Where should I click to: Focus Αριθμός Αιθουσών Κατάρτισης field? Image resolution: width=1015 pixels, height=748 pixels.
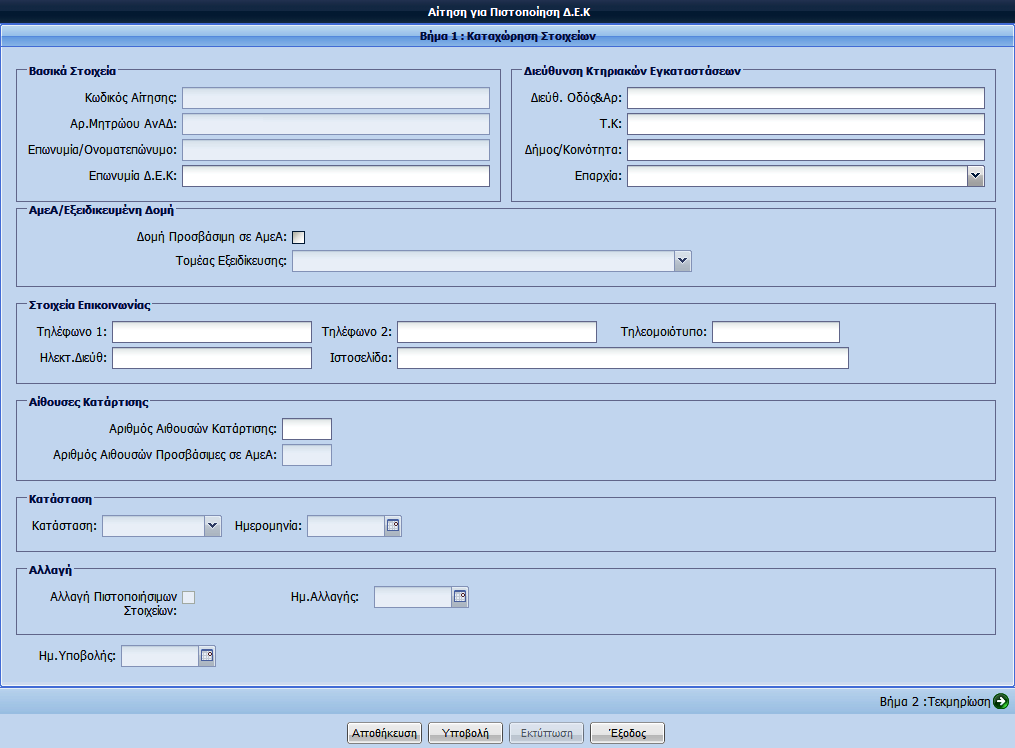[x=307, y=429]
